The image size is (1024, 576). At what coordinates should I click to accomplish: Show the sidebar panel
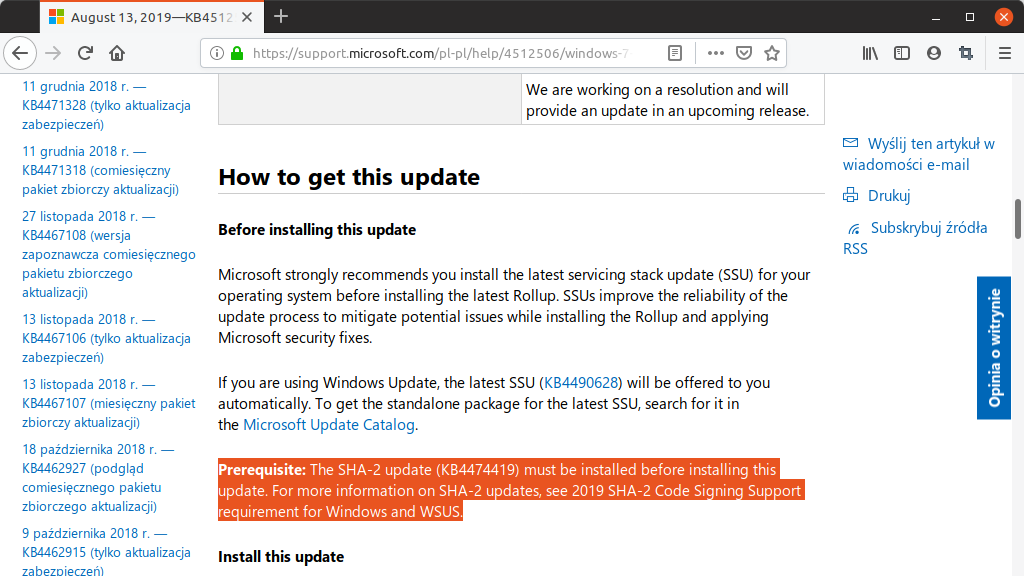(x=902, y=53)
